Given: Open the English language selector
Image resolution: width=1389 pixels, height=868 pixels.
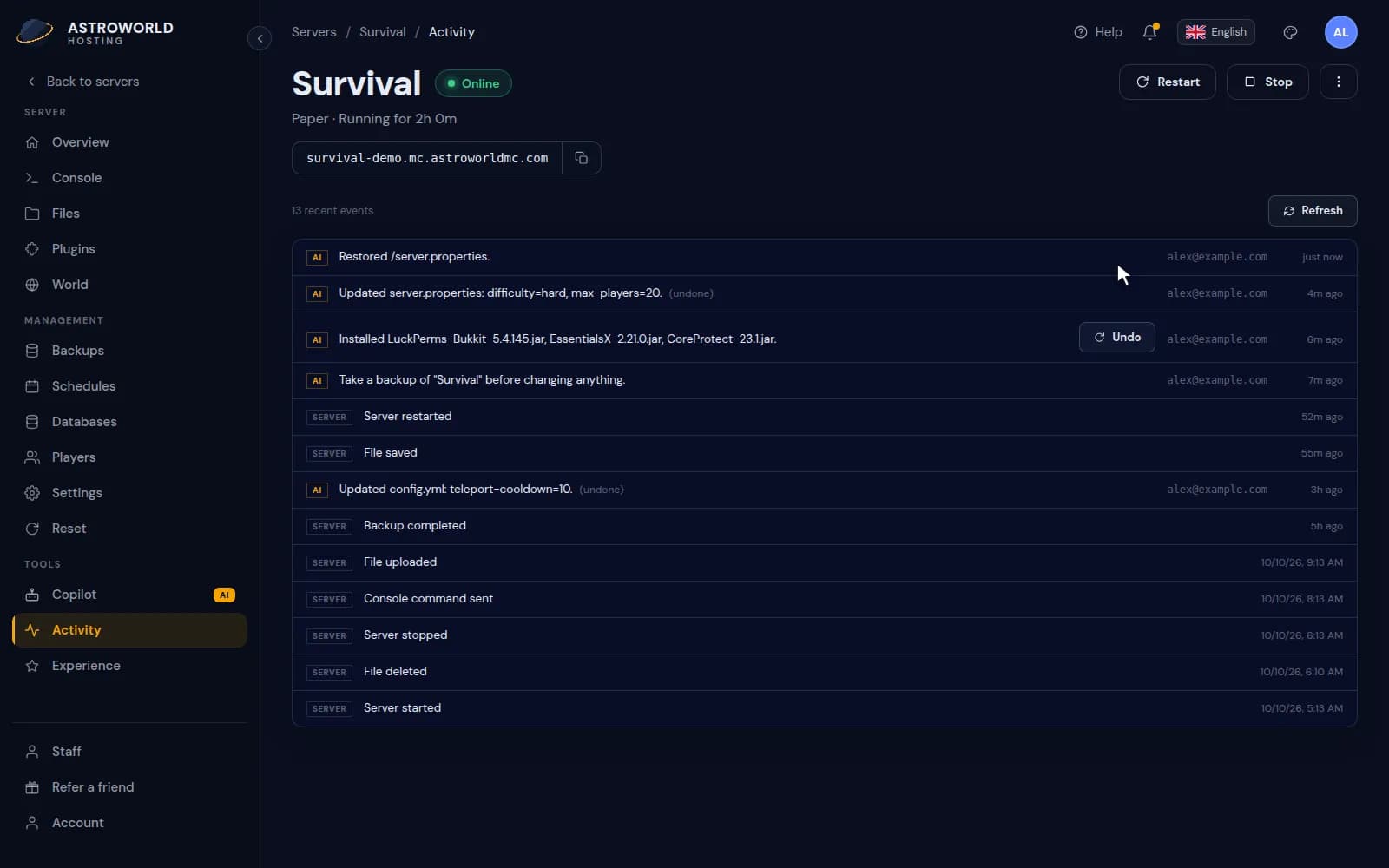Looking at the screenshot, I should [1215, 32].
